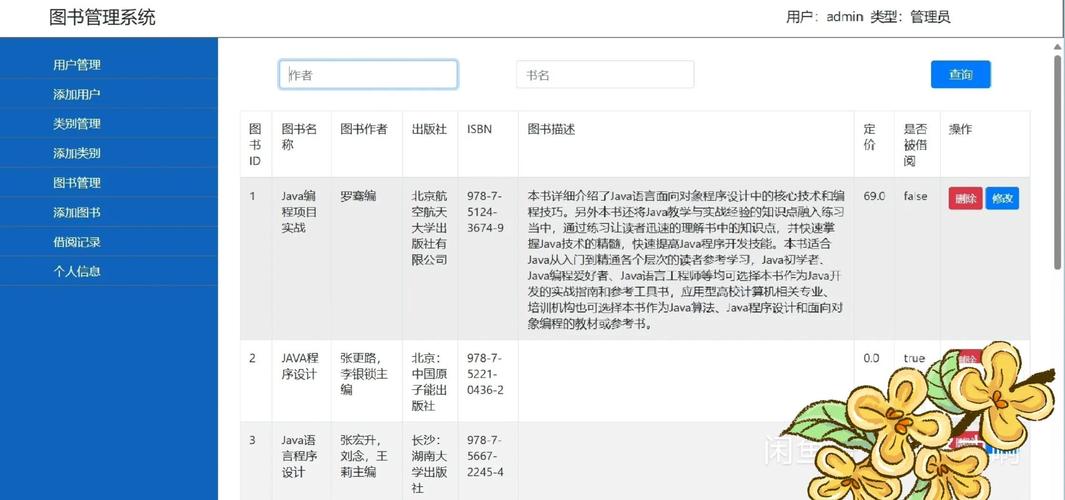
Task: Focus the 书名 search field
Action: point(605,75)
